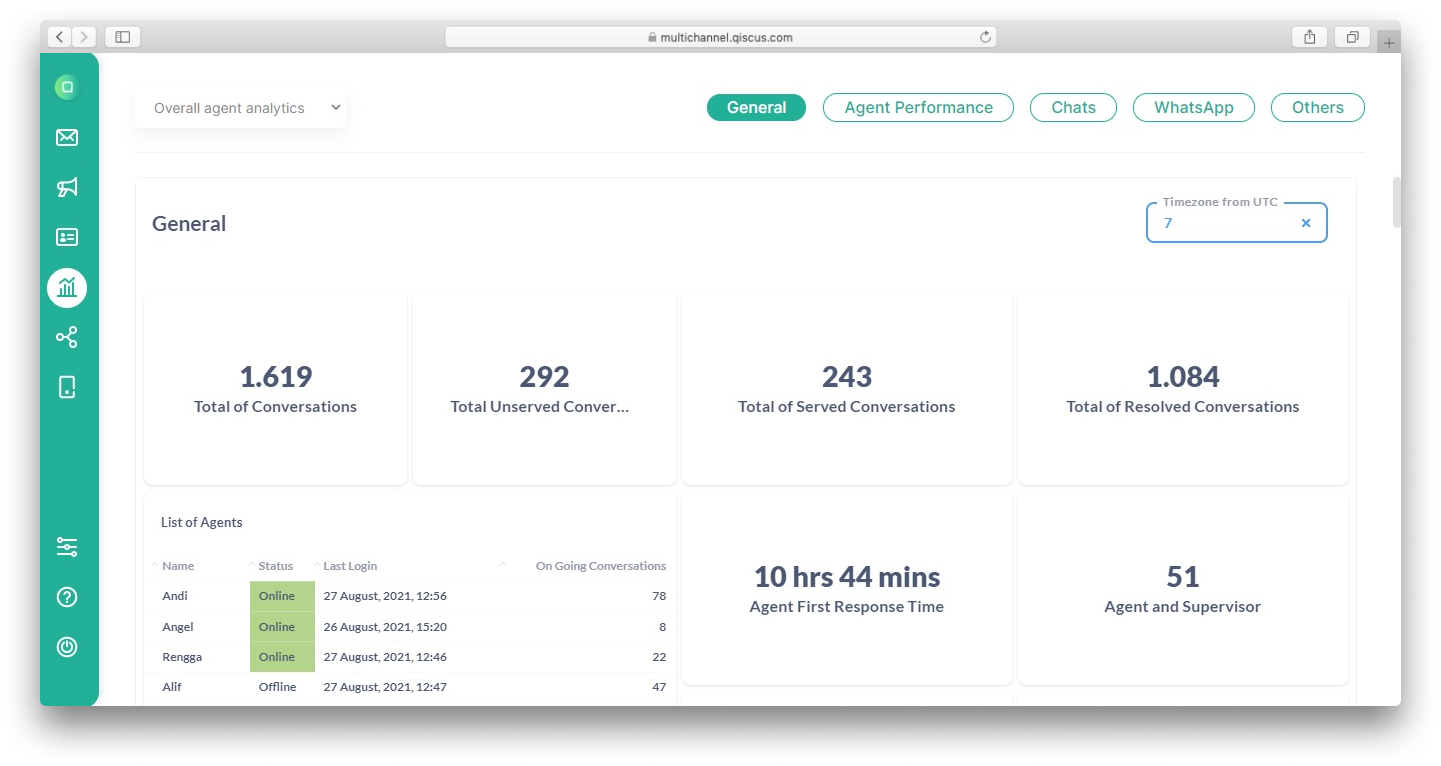Select agent name Alif
The width and height of the screenshot is (1441, 766).
pyautogui.click(x=172, y=687)
